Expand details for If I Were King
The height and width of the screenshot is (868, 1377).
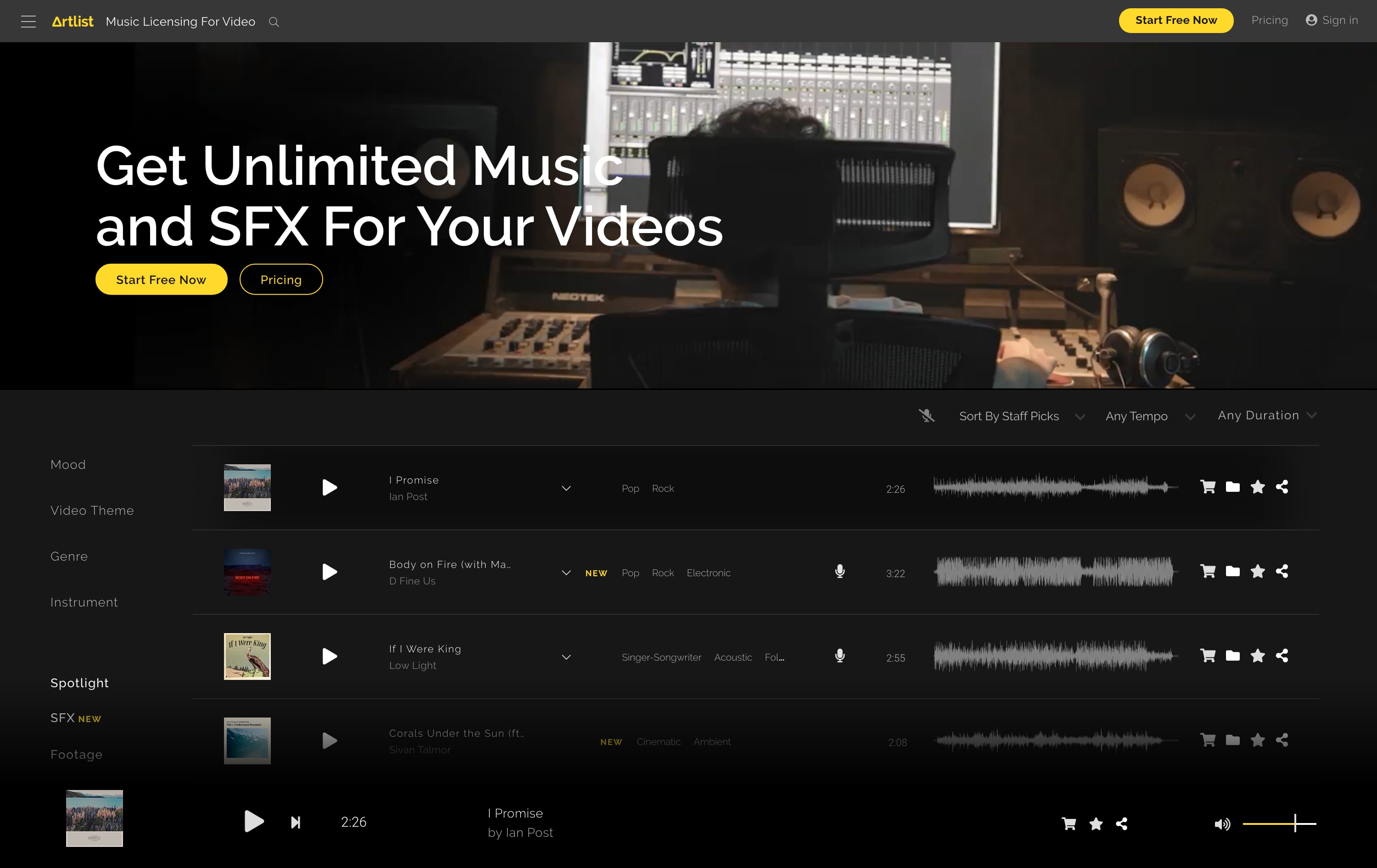[x=566, y=657]
